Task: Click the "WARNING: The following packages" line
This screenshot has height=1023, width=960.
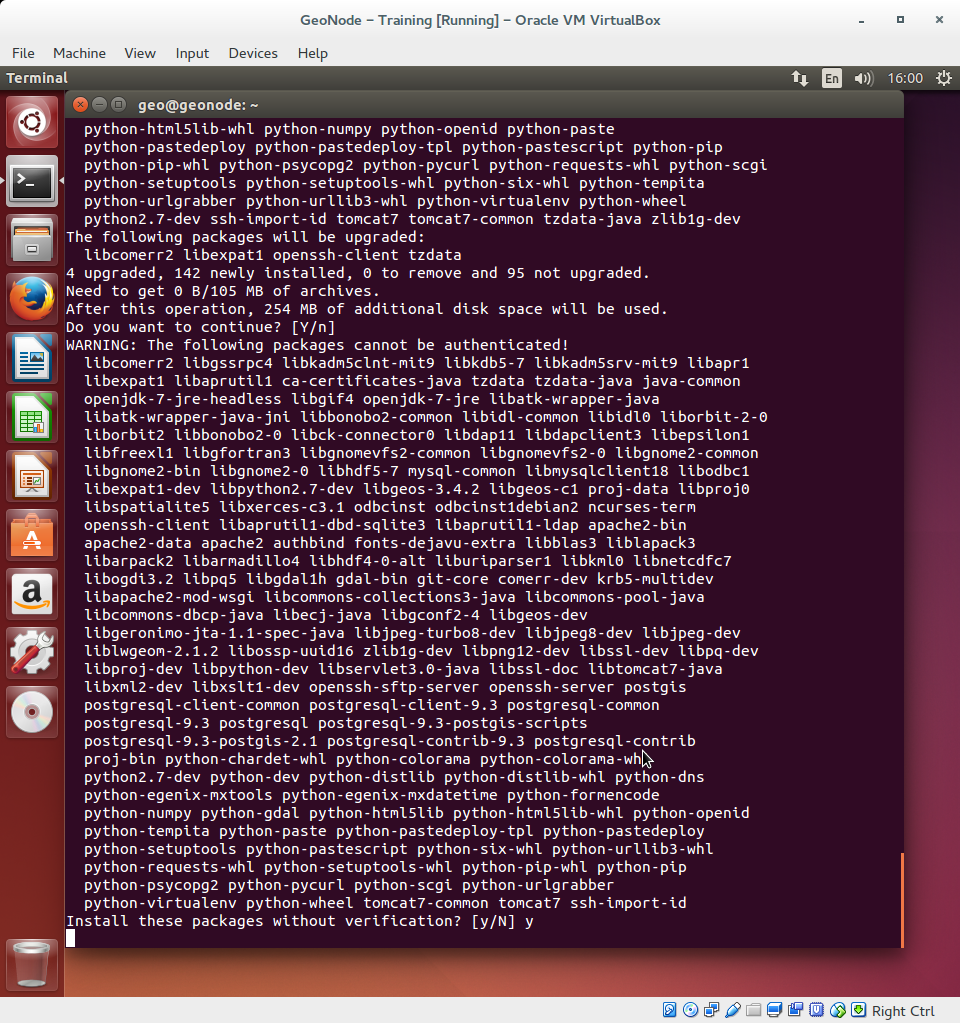Action: click(x=317, y=345)
